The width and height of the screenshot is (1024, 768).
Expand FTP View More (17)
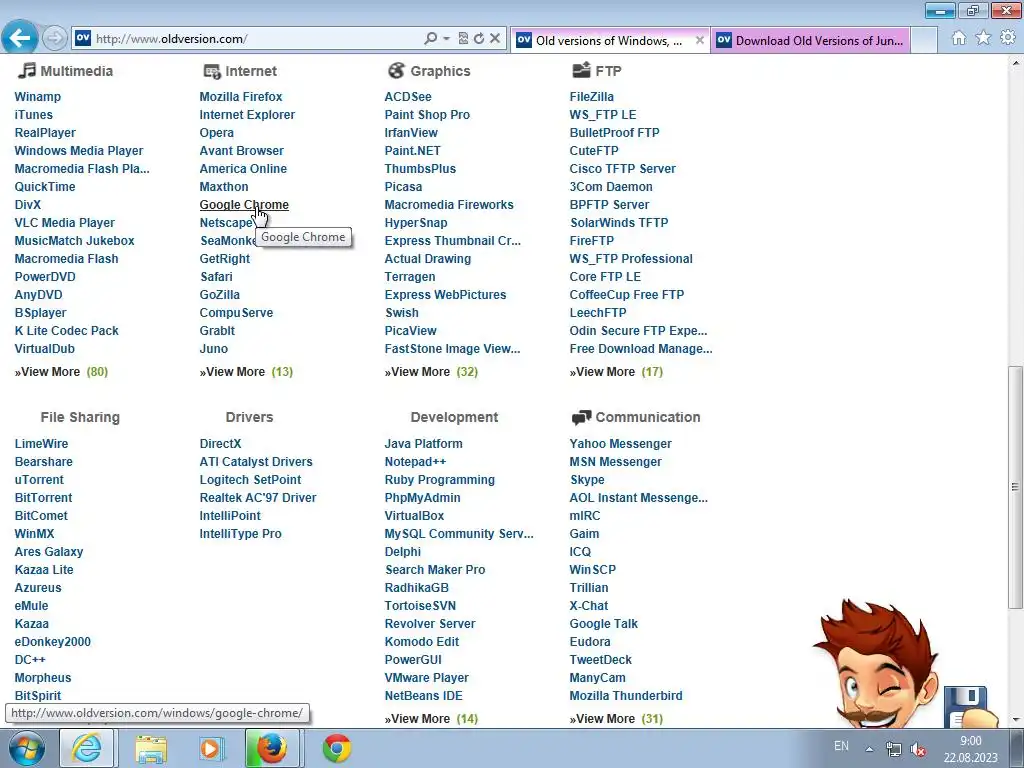point(616,372)
